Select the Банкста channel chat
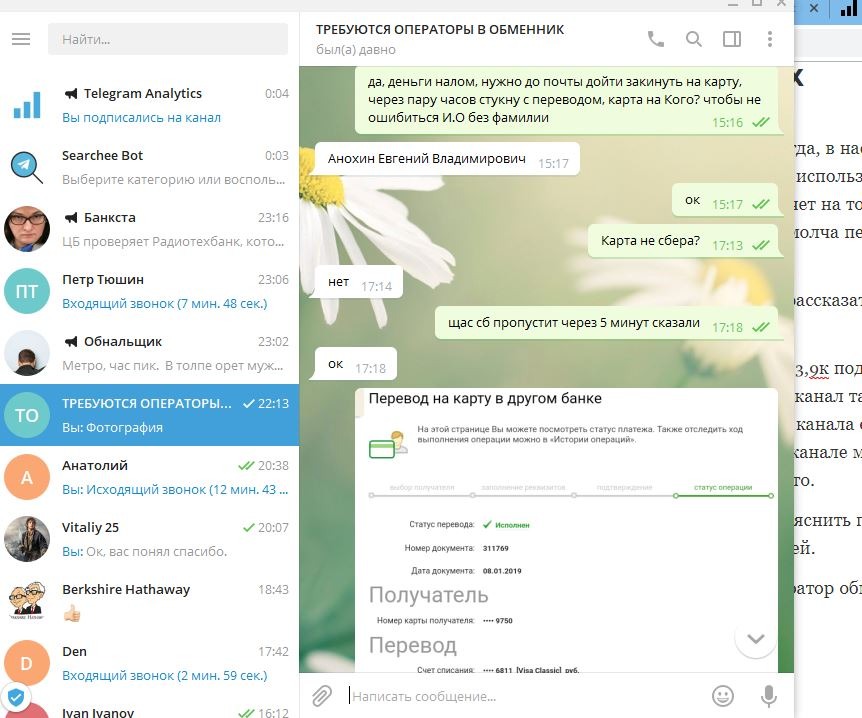The image size is (862, 718). 150,229
